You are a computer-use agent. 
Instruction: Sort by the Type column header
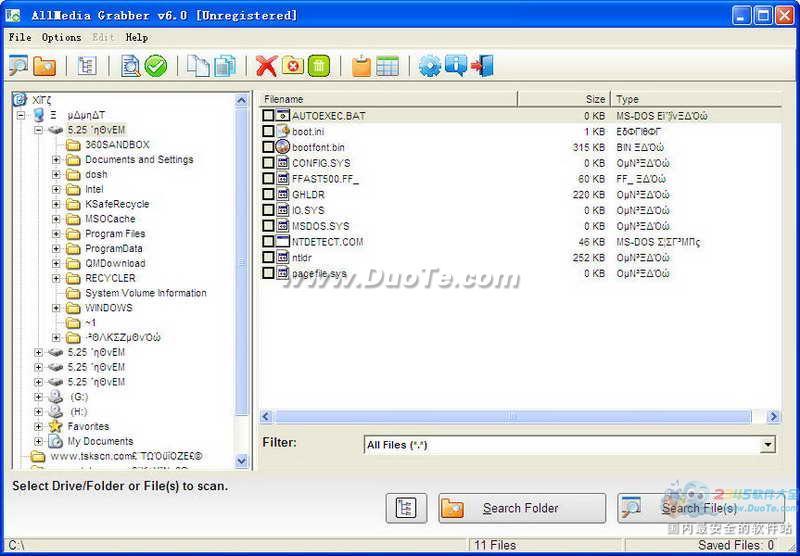[x=696, y=99]
